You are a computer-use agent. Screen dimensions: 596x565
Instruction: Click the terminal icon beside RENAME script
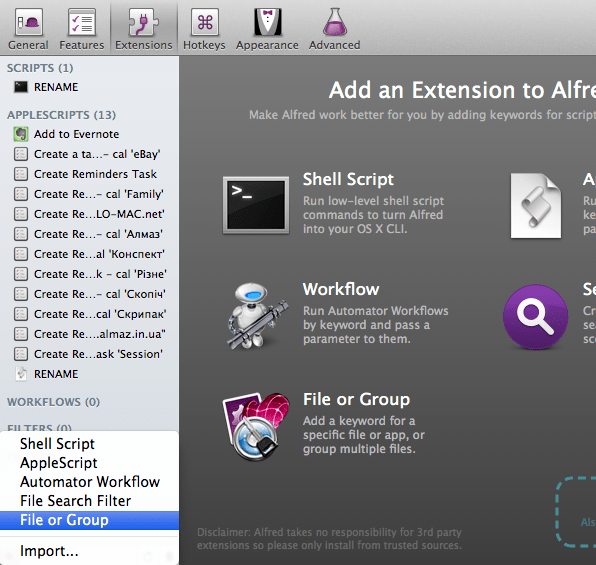point(21,87)
